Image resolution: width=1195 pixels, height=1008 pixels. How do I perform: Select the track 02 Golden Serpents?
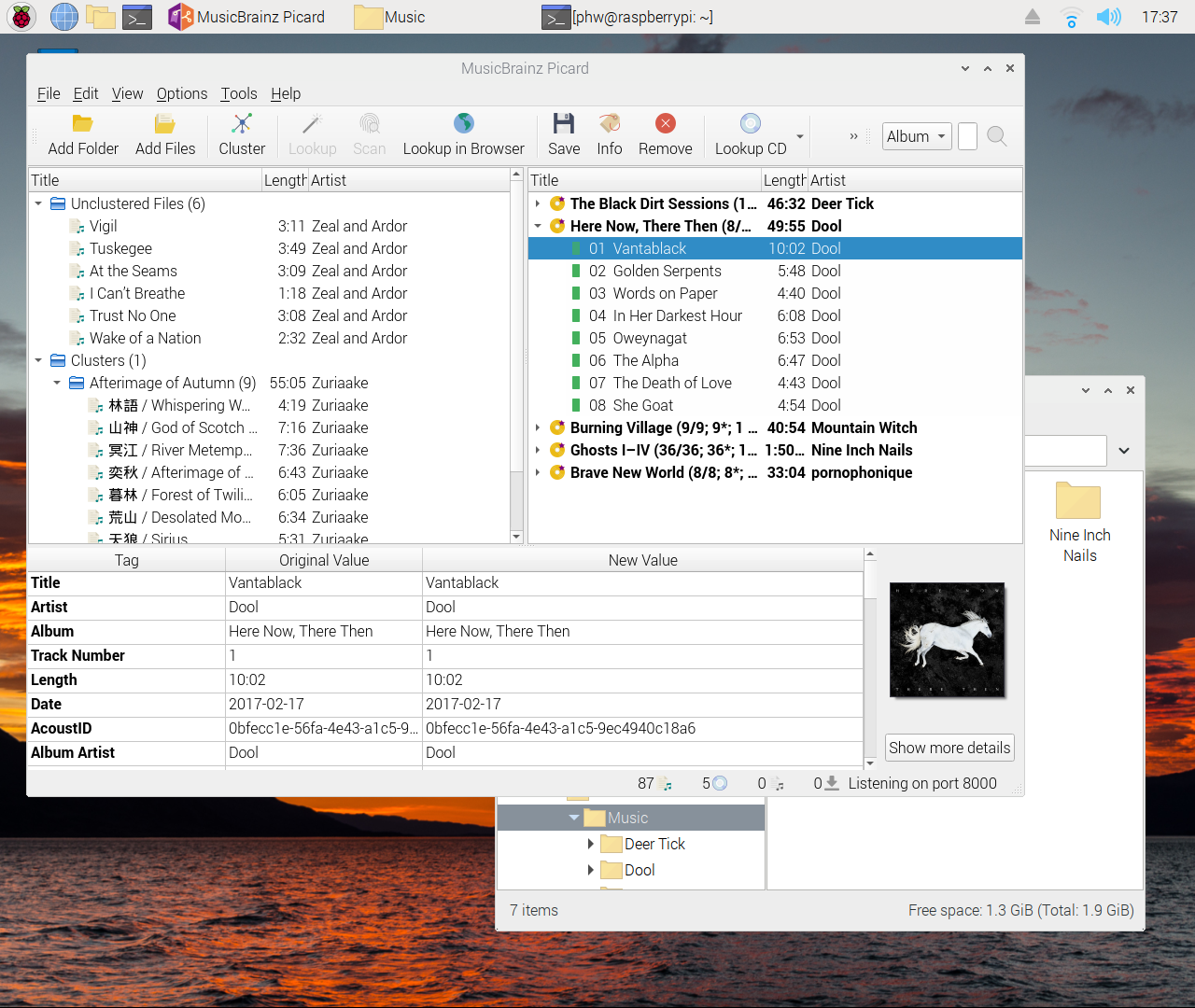pyautogui.click(x=775, y=271)
